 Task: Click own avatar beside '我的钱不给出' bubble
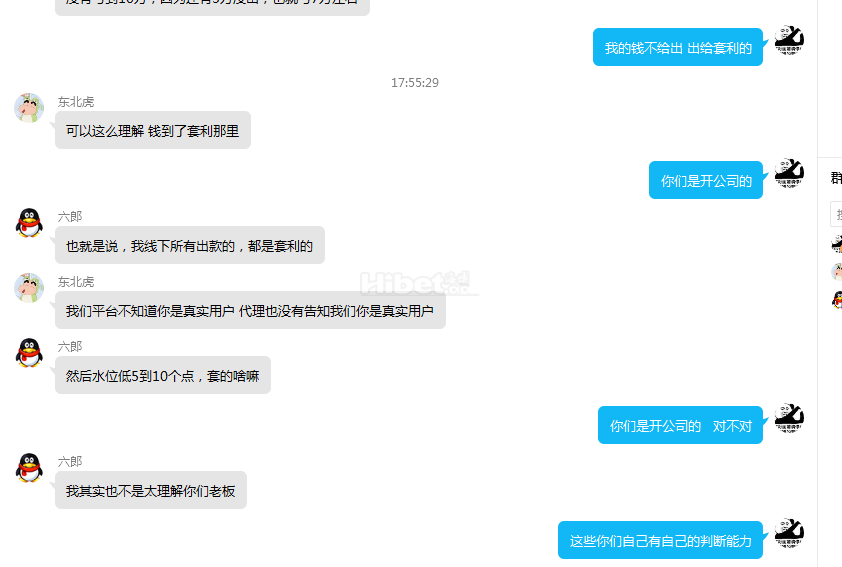tap(789, 40)
